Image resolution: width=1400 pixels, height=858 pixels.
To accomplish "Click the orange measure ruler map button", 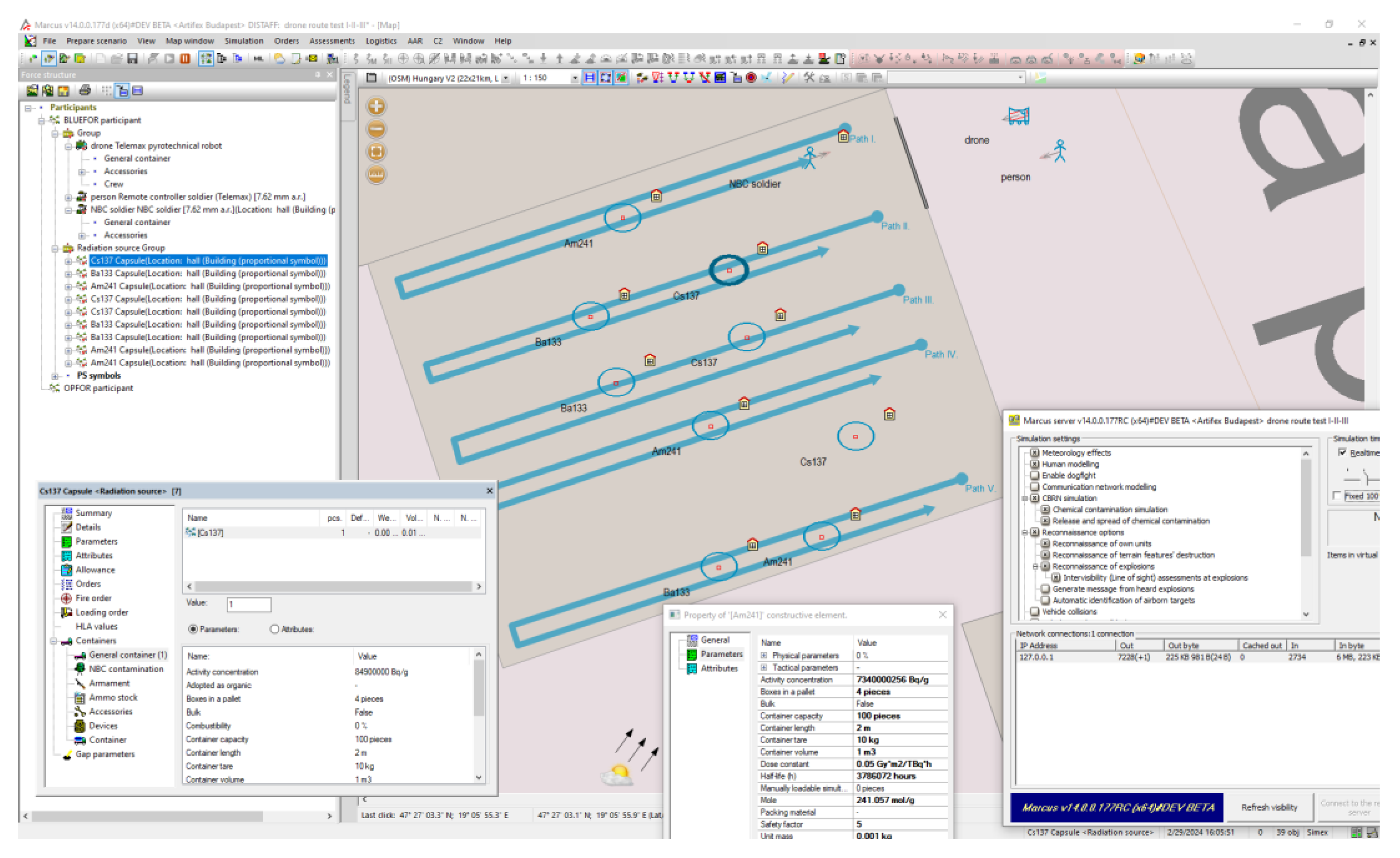I will tap(376, 175).
